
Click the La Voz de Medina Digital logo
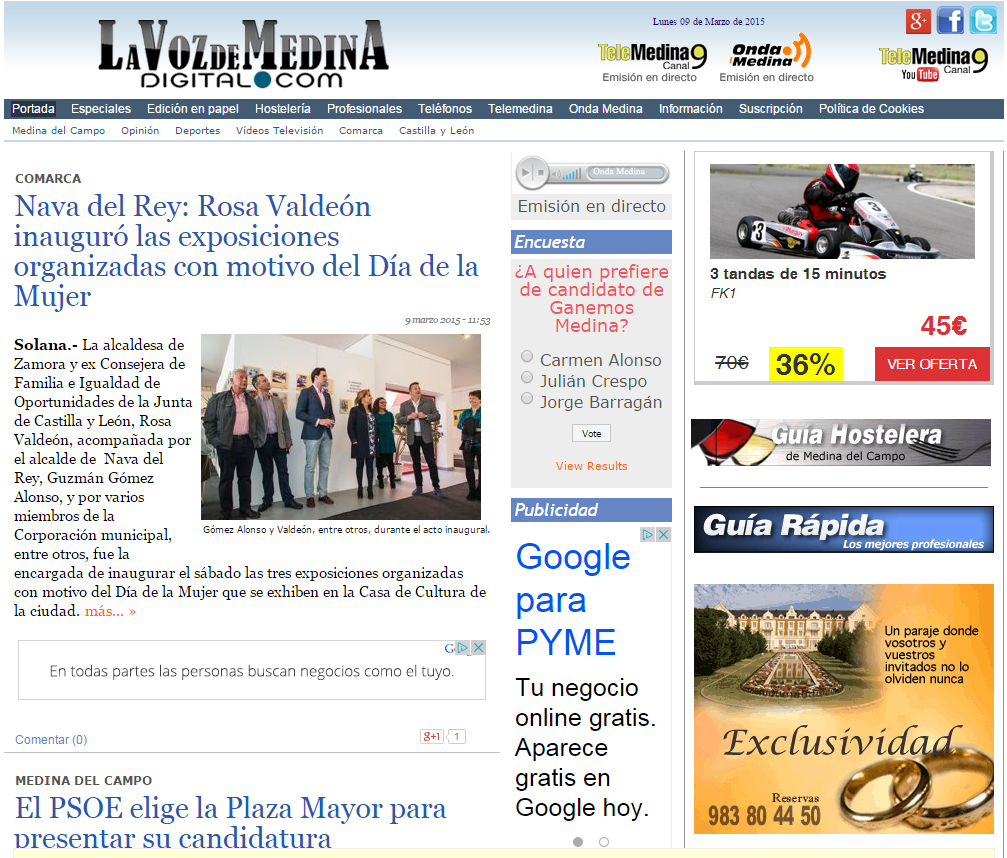point(243,54)
